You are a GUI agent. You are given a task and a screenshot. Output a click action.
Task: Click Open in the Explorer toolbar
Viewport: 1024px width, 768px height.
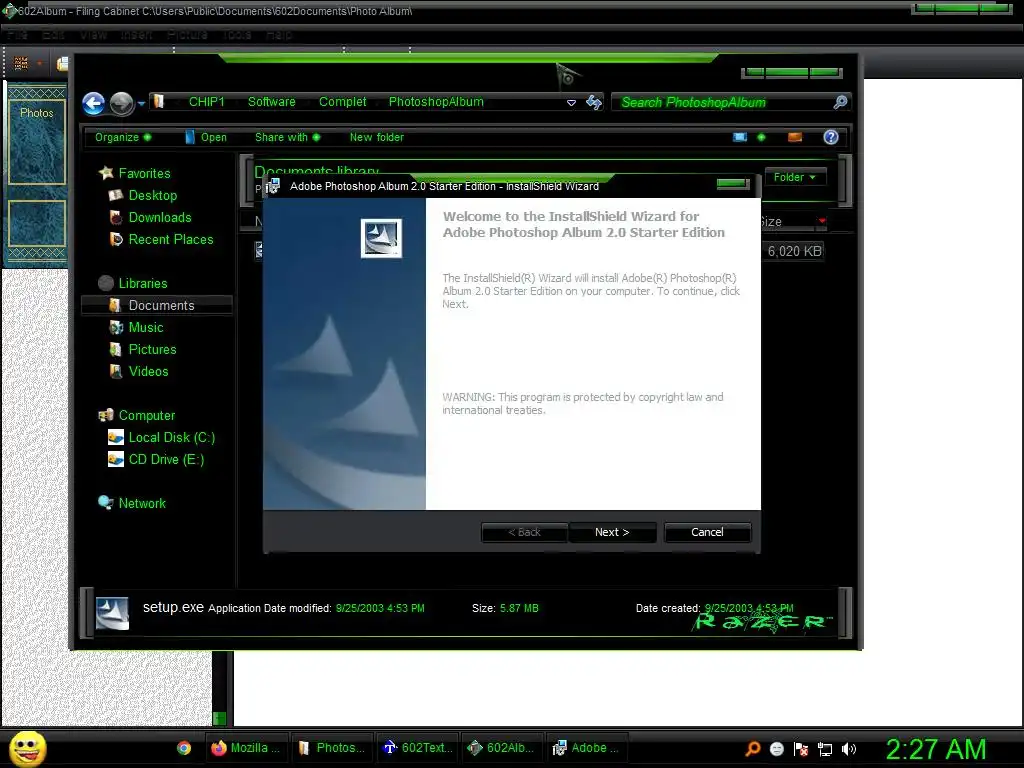pyautogui.click(x=206, y=137)
